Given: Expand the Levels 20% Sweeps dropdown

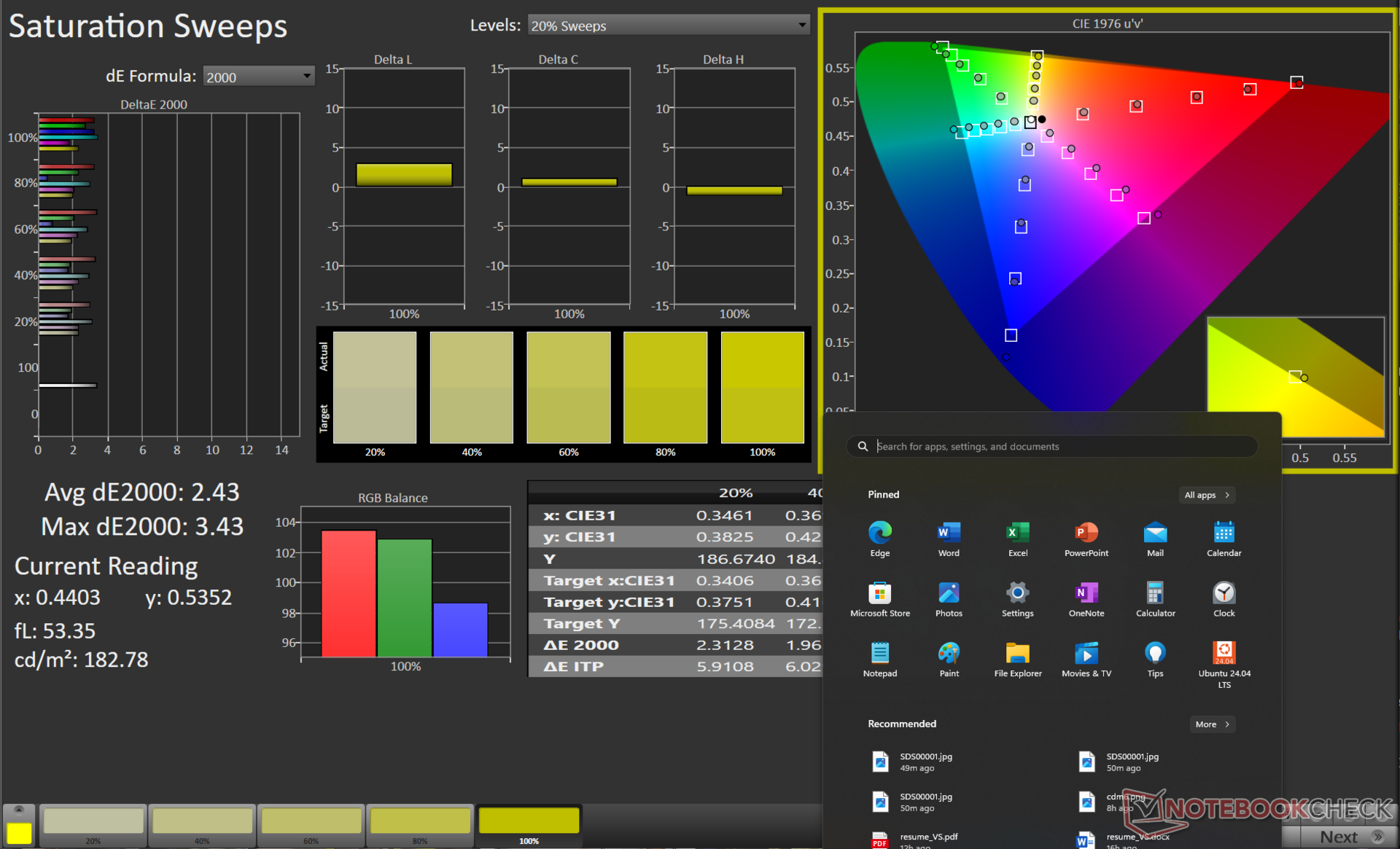Looking at the screenshot, I should [668, 26].
